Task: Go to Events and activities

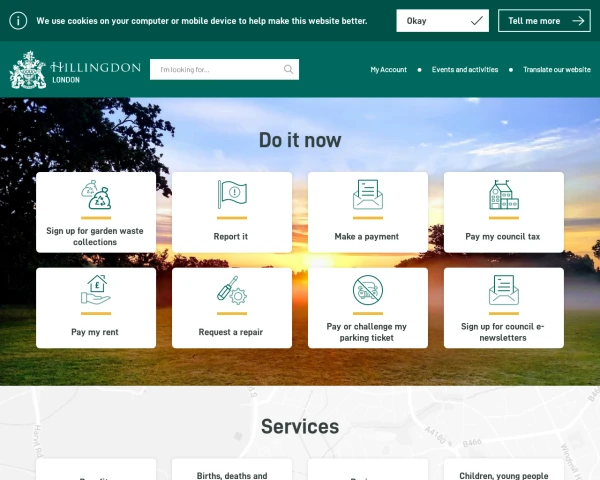Action: point(465,70)
